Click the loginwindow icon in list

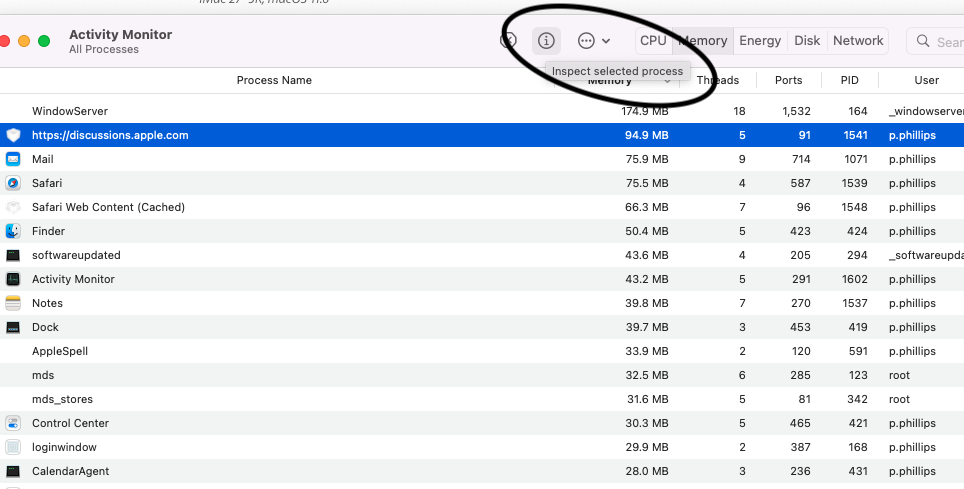tap(13, 447)
